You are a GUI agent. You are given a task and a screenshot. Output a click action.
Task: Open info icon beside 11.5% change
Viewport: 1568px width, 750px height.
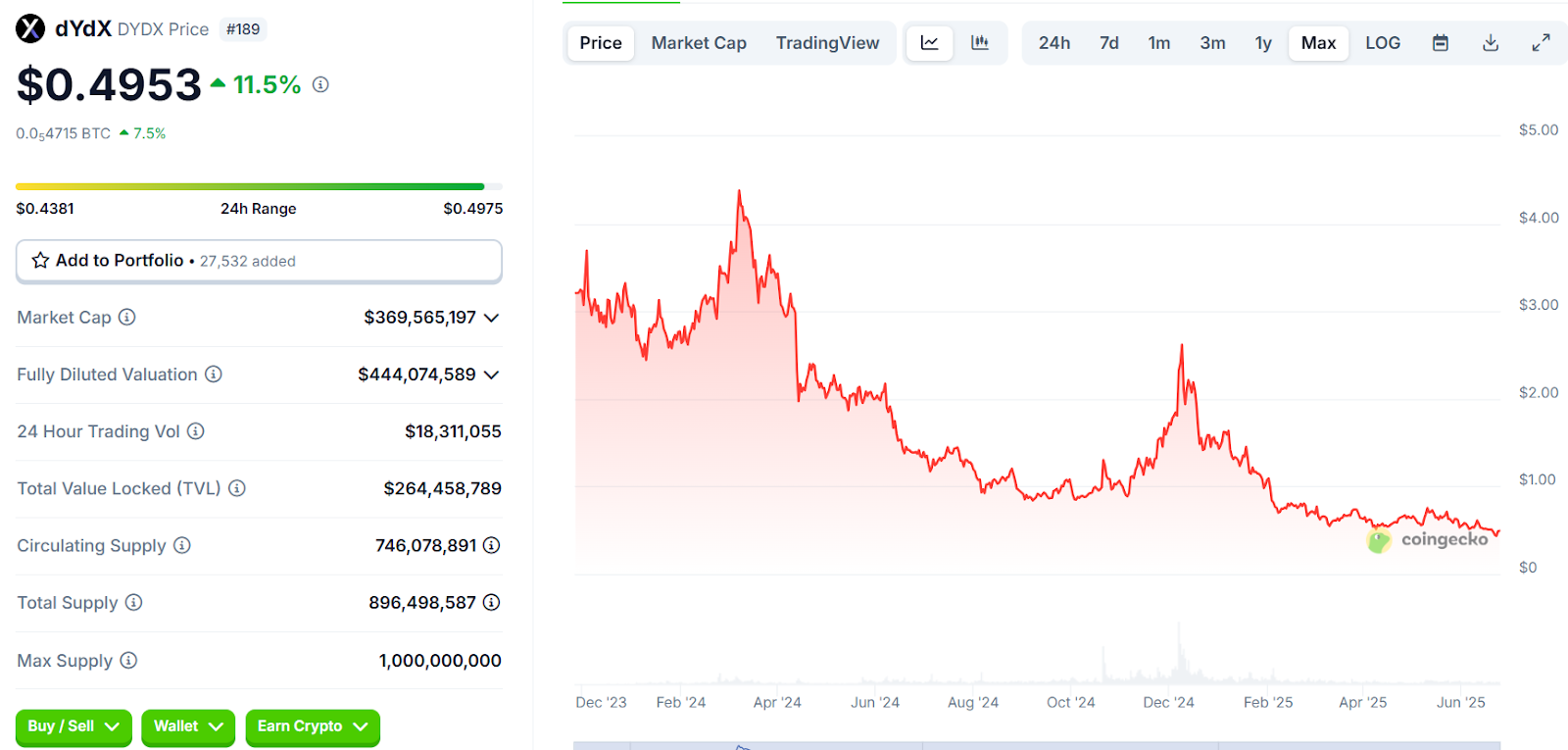[x=320, y=85]
